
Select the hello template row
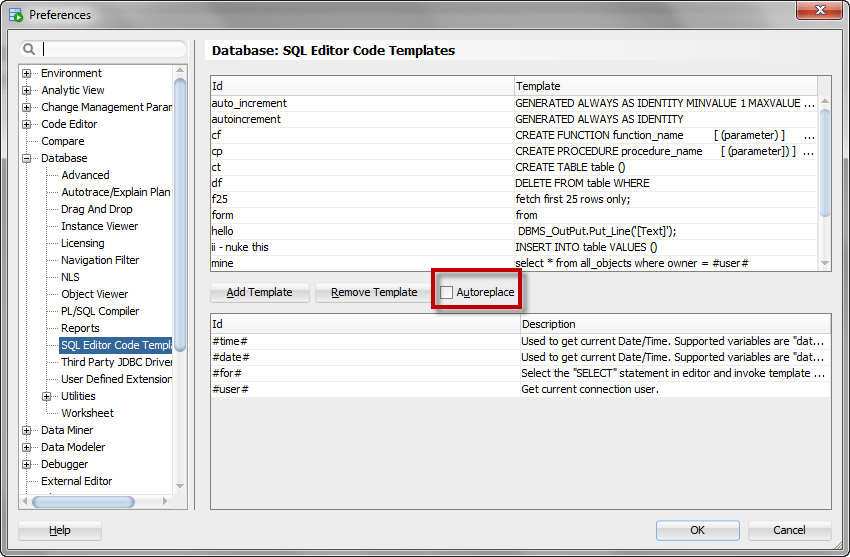coord(514,231)
